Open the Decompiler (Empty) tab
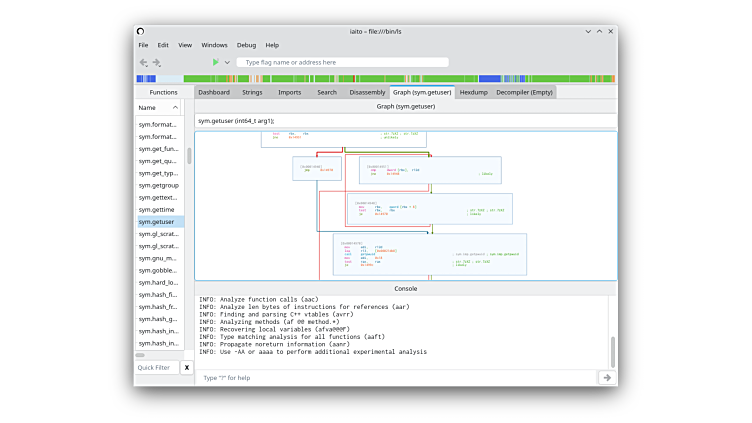752x423 pixels. click(x=527, y=92)
